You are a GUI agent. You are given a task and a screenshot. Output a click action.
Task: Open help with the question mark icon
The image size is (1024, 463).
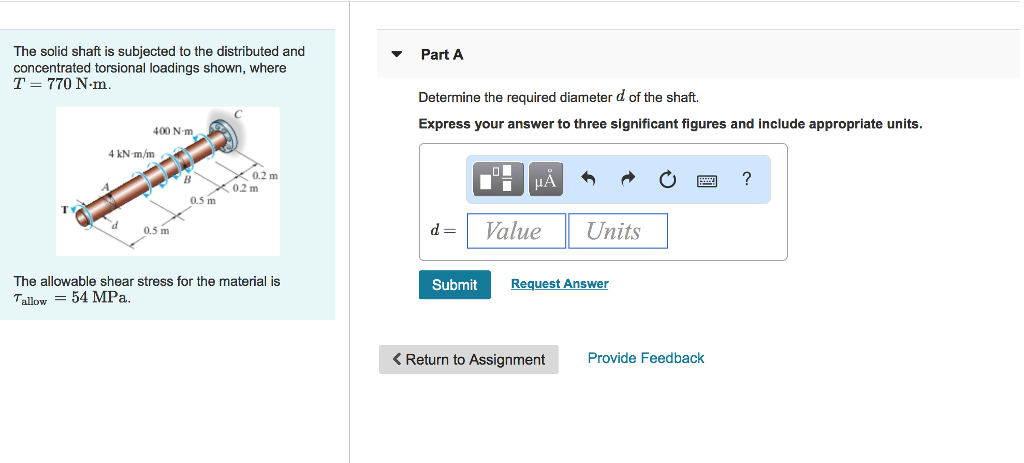pyautogui.click(x=746, y=180)
